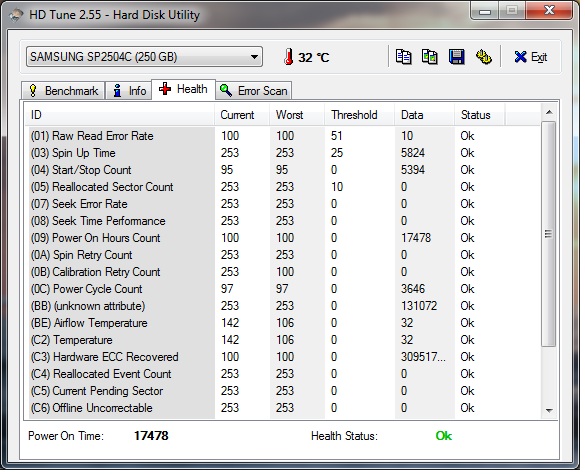This screenshot has height=474, width=585.
Task: Save screenshot with floppy disk icon
Action: point(457,57)
